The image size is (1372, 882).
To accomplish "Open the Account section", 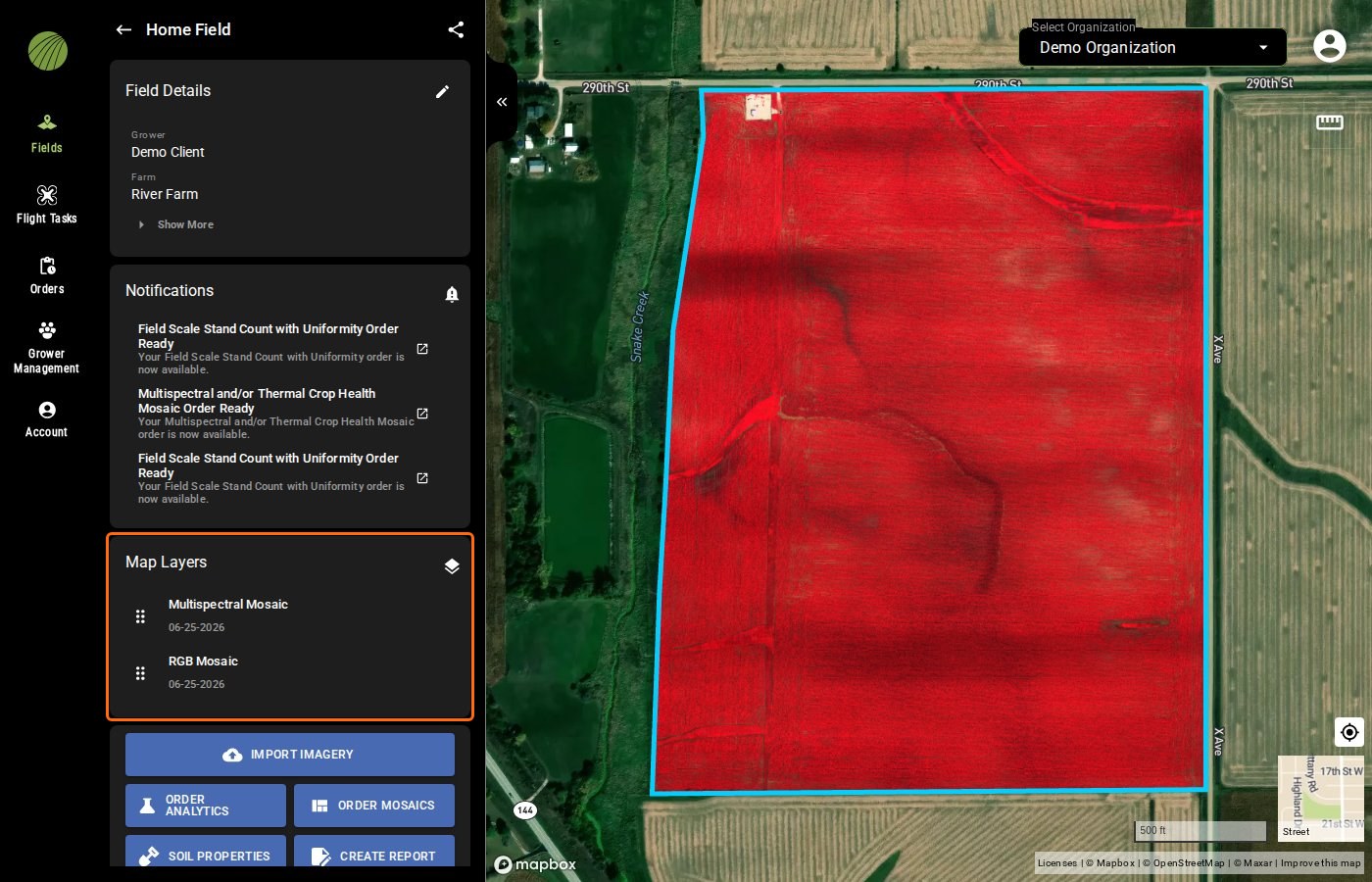I will pos(47,418).
